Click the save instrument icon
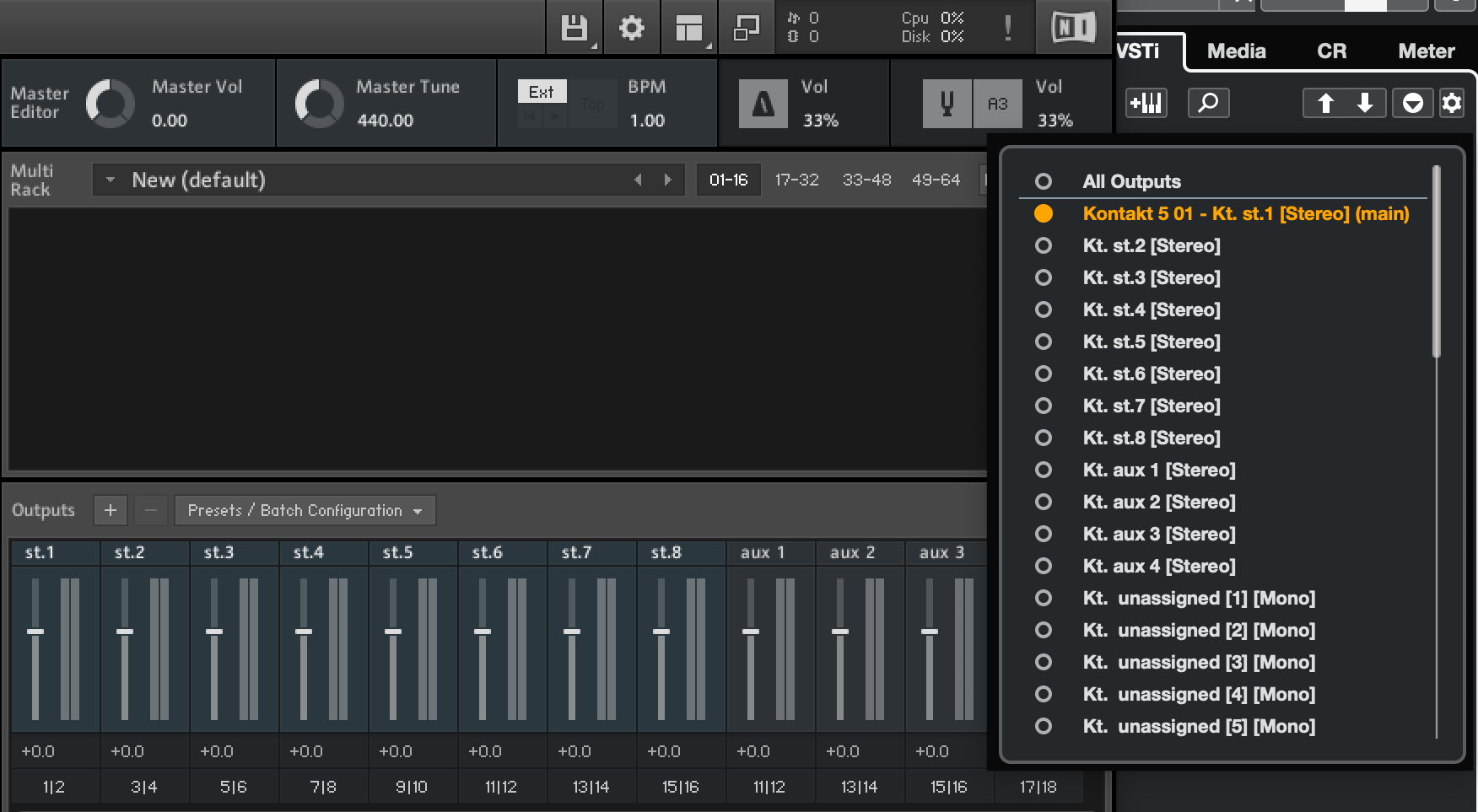 point(574,27)
